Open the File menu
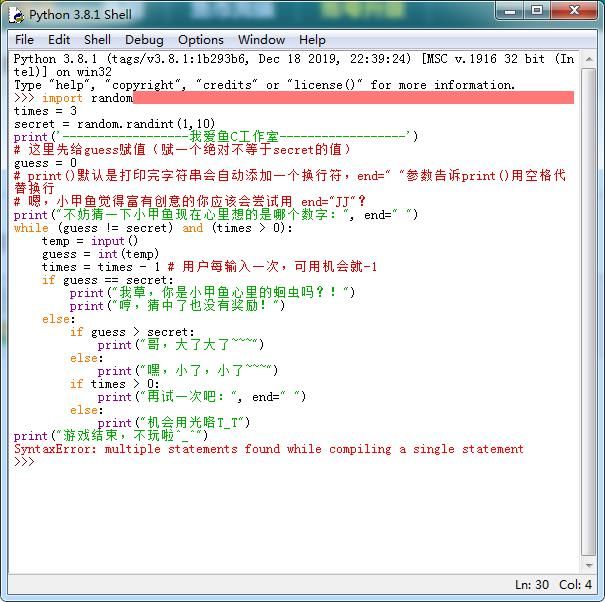 point(24,40)
